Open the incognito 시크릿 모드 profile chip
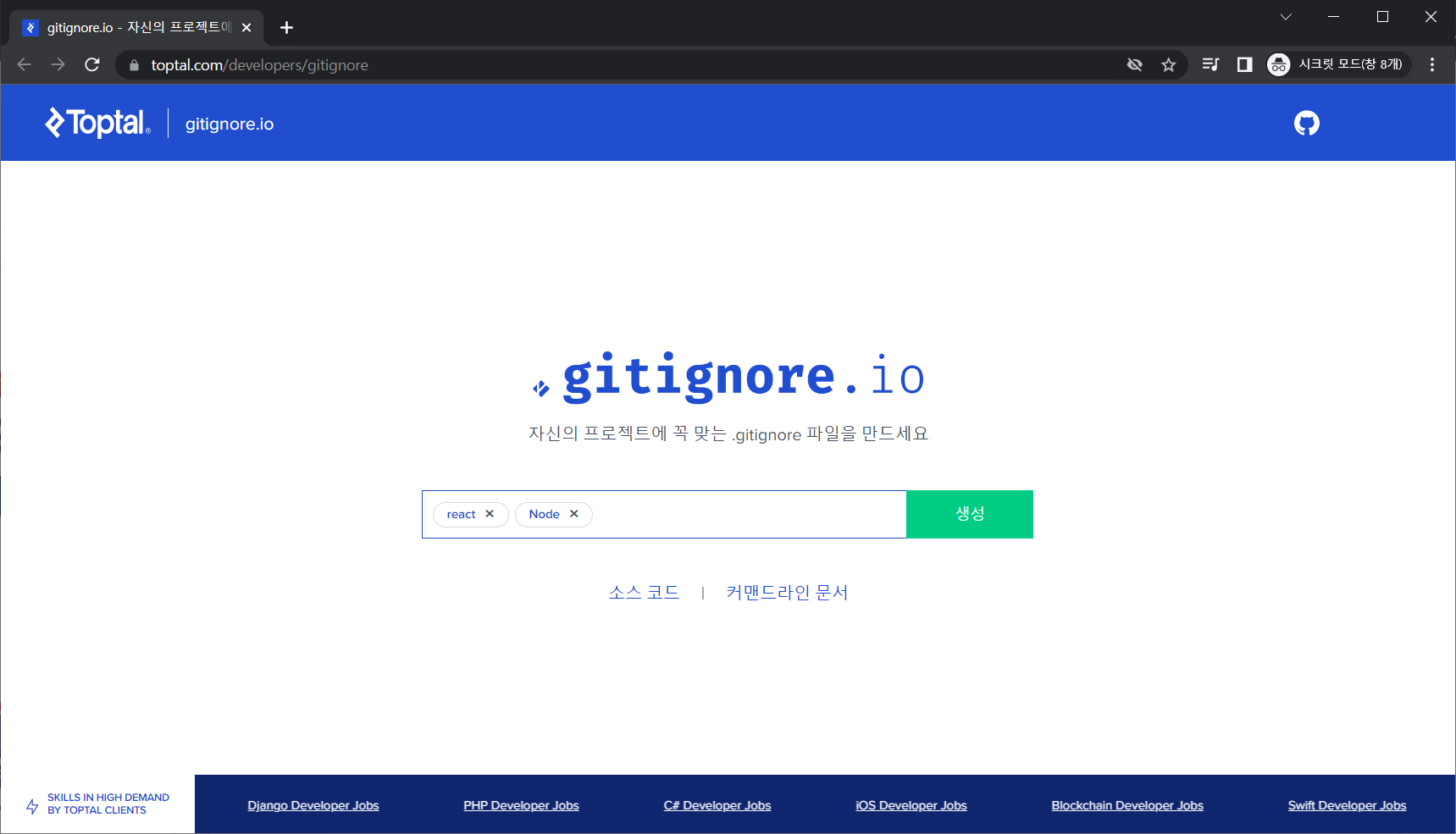 [x=1337, y=64]
